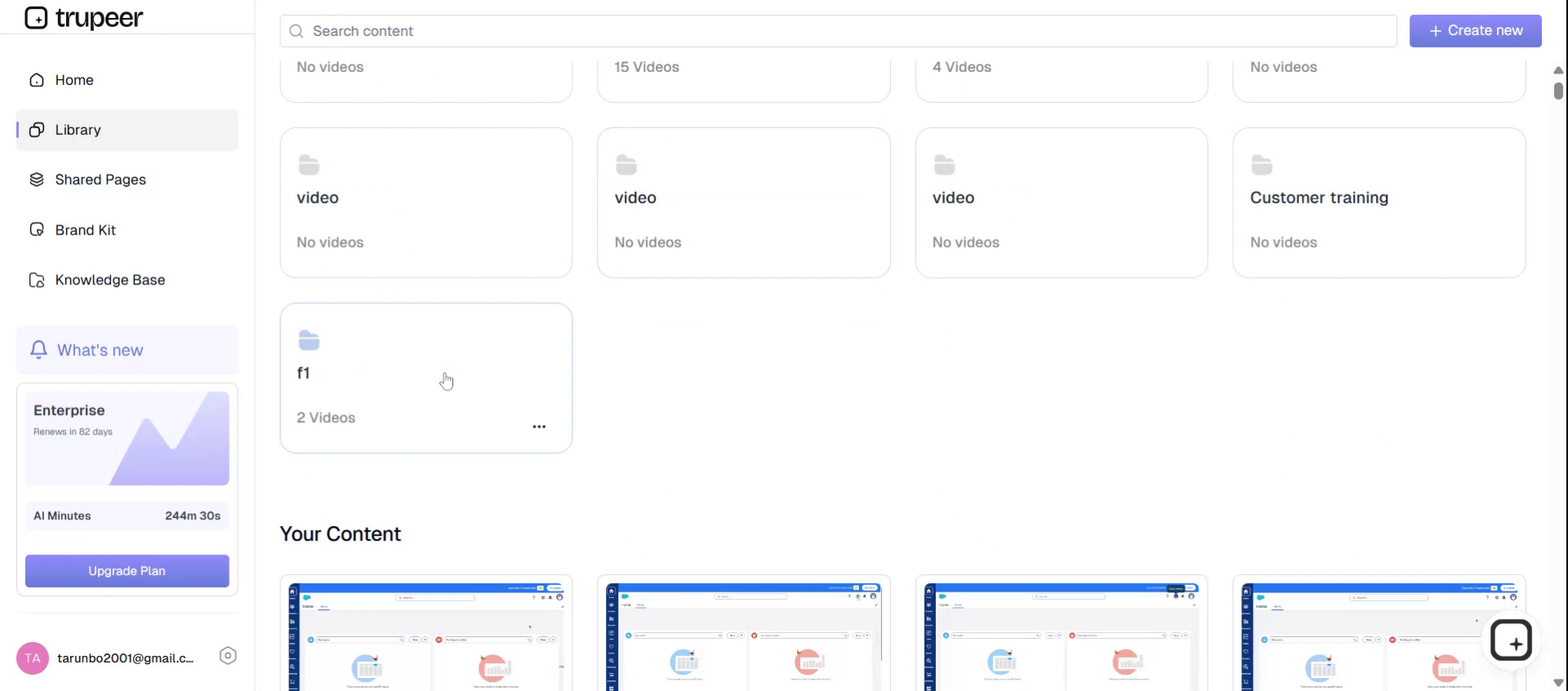Select Library in the sidebar
This screenshot has height=691, width=1568.
[x=127, y=130]
